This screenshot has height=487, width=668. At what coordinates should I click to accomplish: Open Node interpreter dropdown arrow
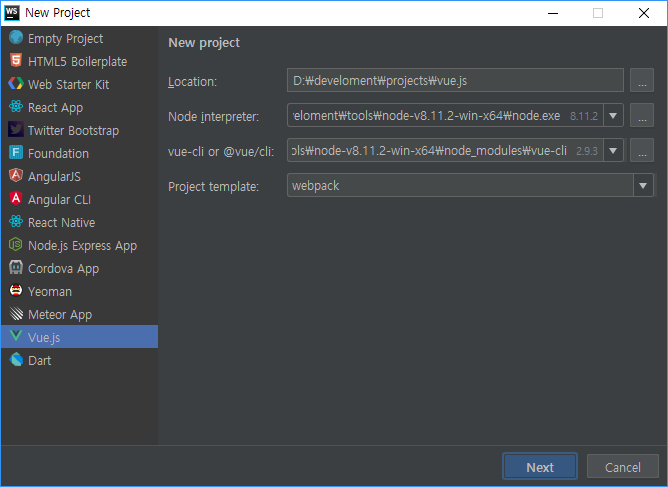[613, 115]
